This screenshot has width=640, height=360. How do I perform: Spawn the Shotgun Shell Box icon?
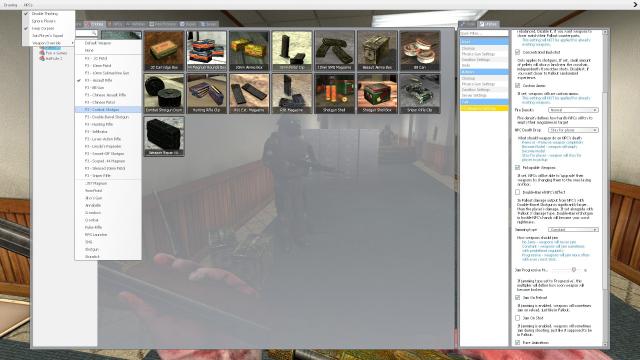[377, 93]
